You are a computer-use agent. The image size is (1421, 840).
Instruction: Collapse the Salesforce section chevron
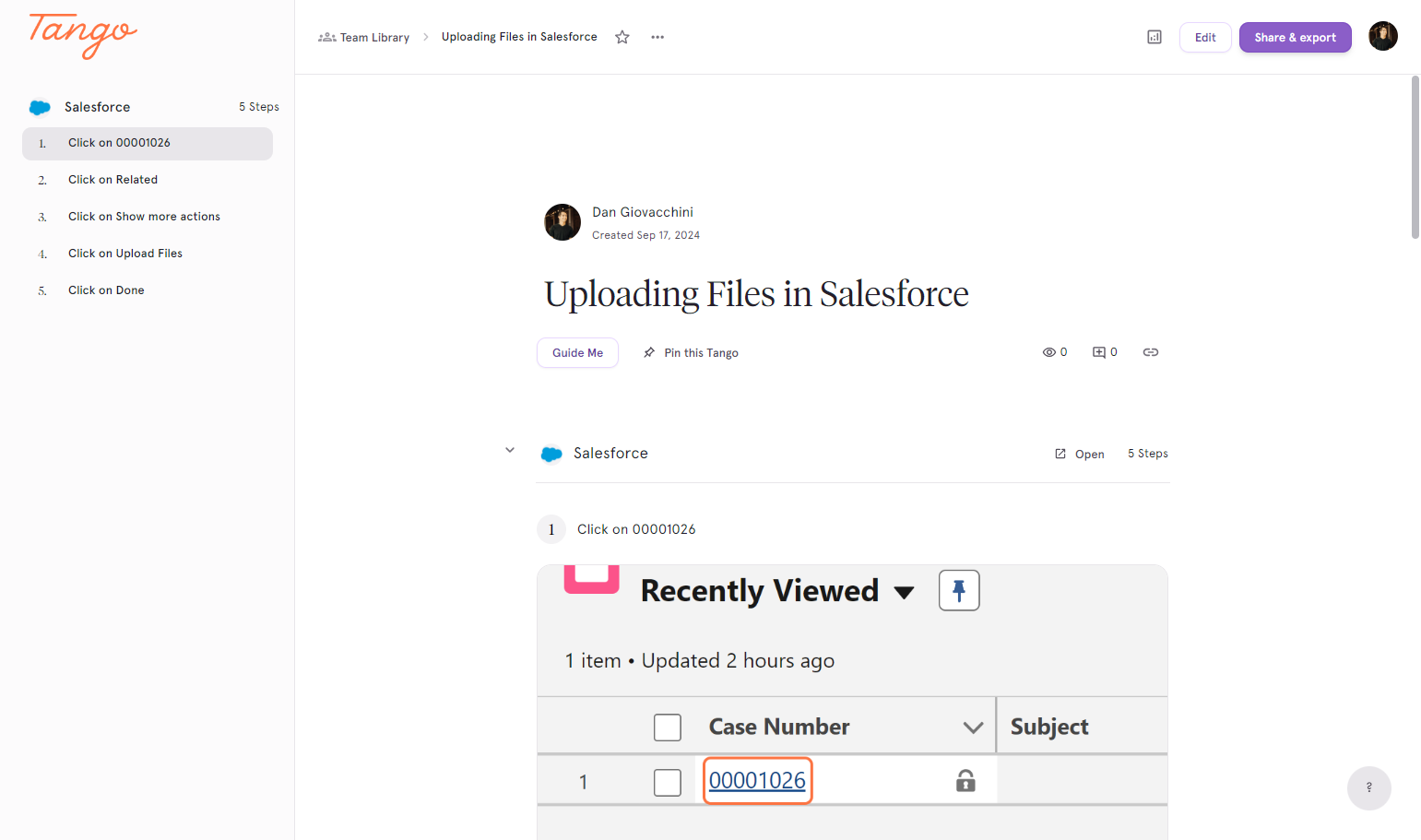pos(510,450)
